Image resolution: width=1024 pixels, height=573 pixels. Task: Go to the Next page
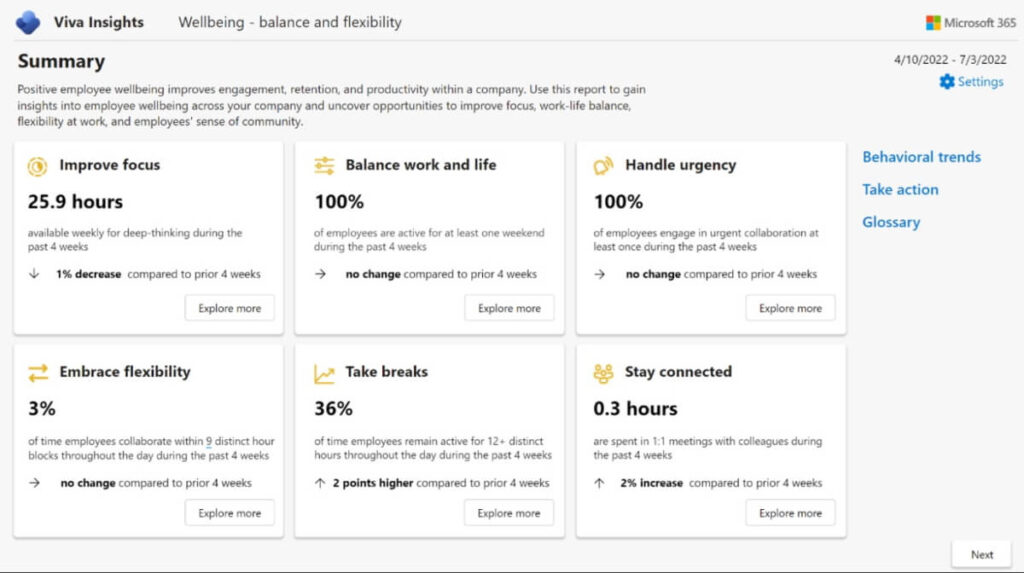tap(982, 554)
